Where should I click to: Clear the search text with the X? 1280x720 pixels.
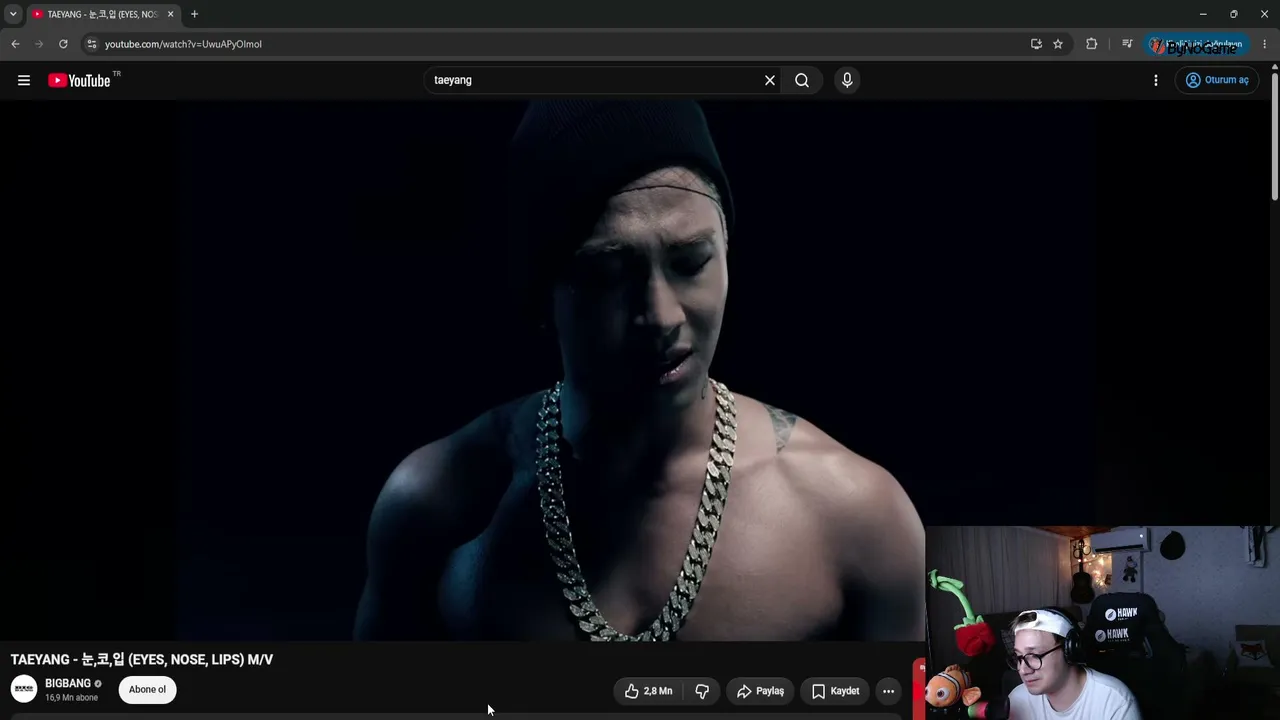pos(770,80)
